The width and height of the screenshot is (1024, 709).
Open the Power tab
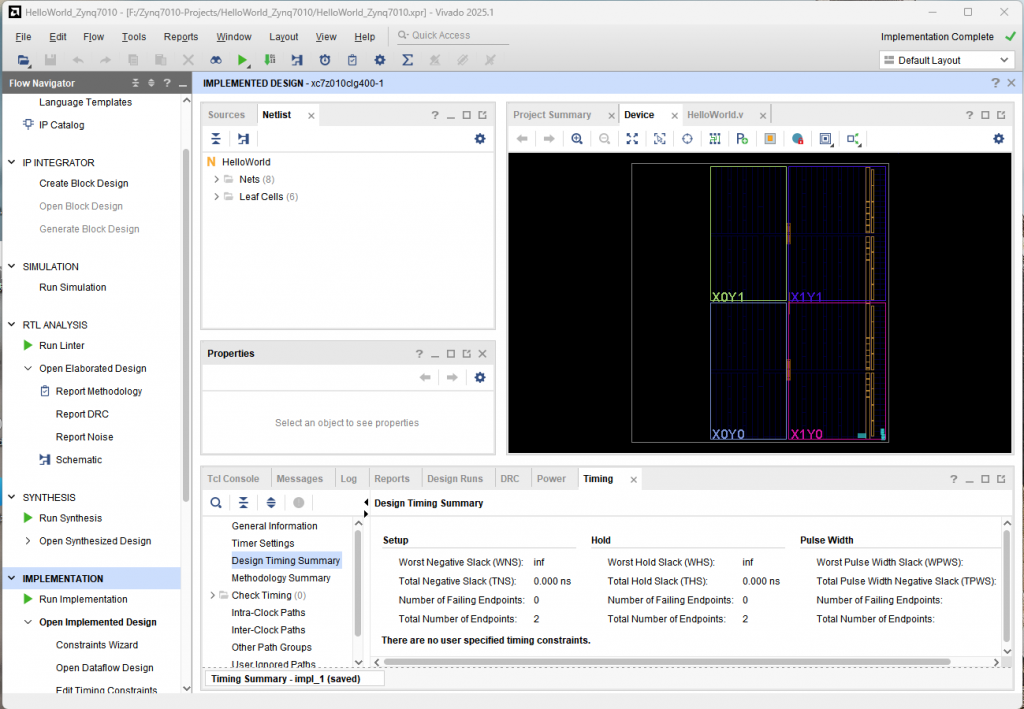click(x=551, y=479)
